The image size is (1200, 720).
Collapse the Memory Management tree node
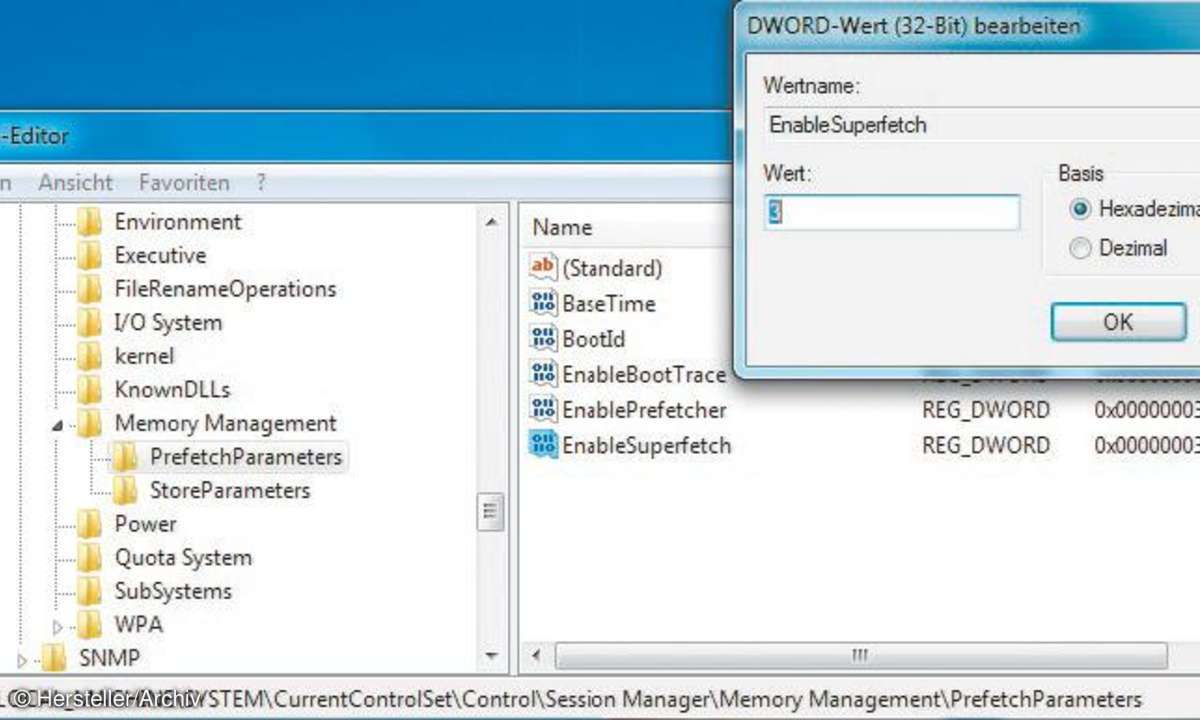point(57,425)
